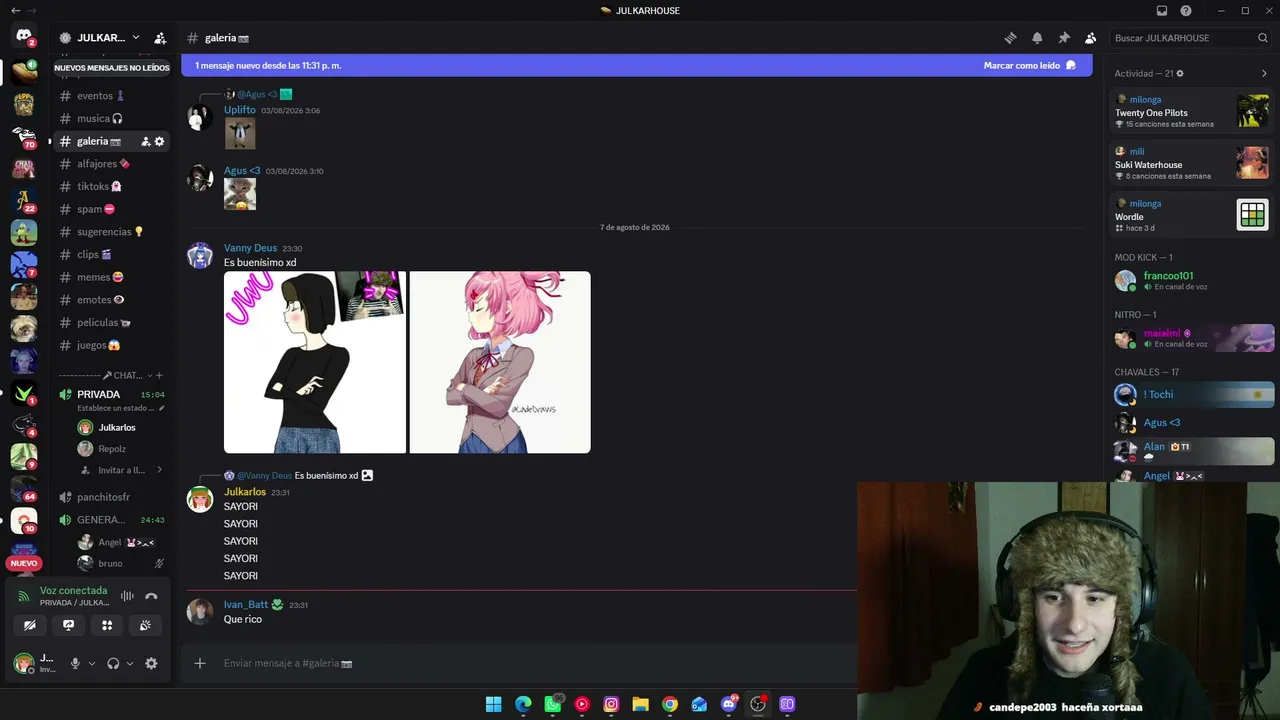Join the GENERAL voice channel
Image resolution: width=1280 pixels, height=720 pixels.
[110, 520]
